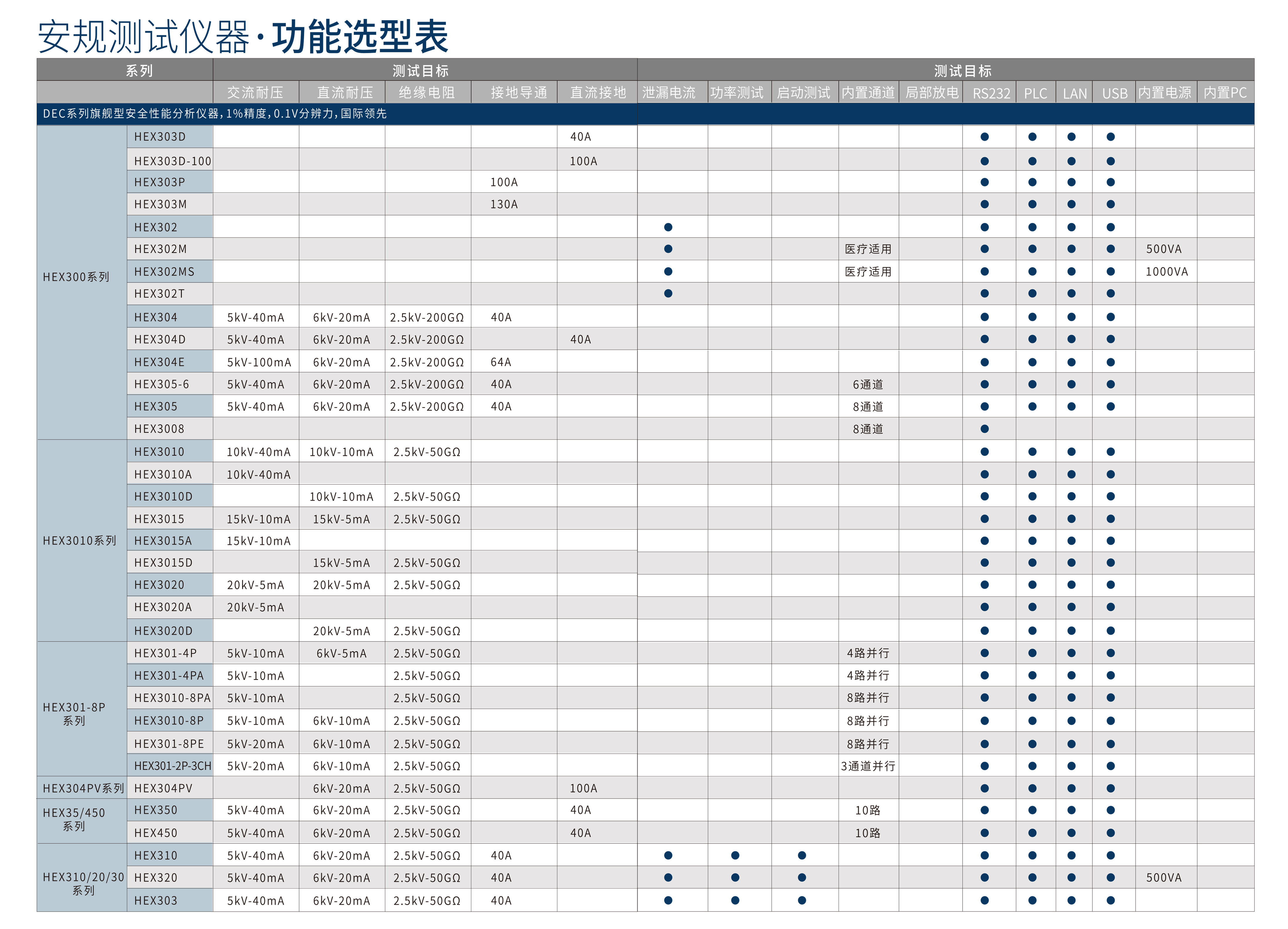Click the 直流耐压 column header
Image resolution: width=1288 pixels, height=929 pixels.
(342, 92)
